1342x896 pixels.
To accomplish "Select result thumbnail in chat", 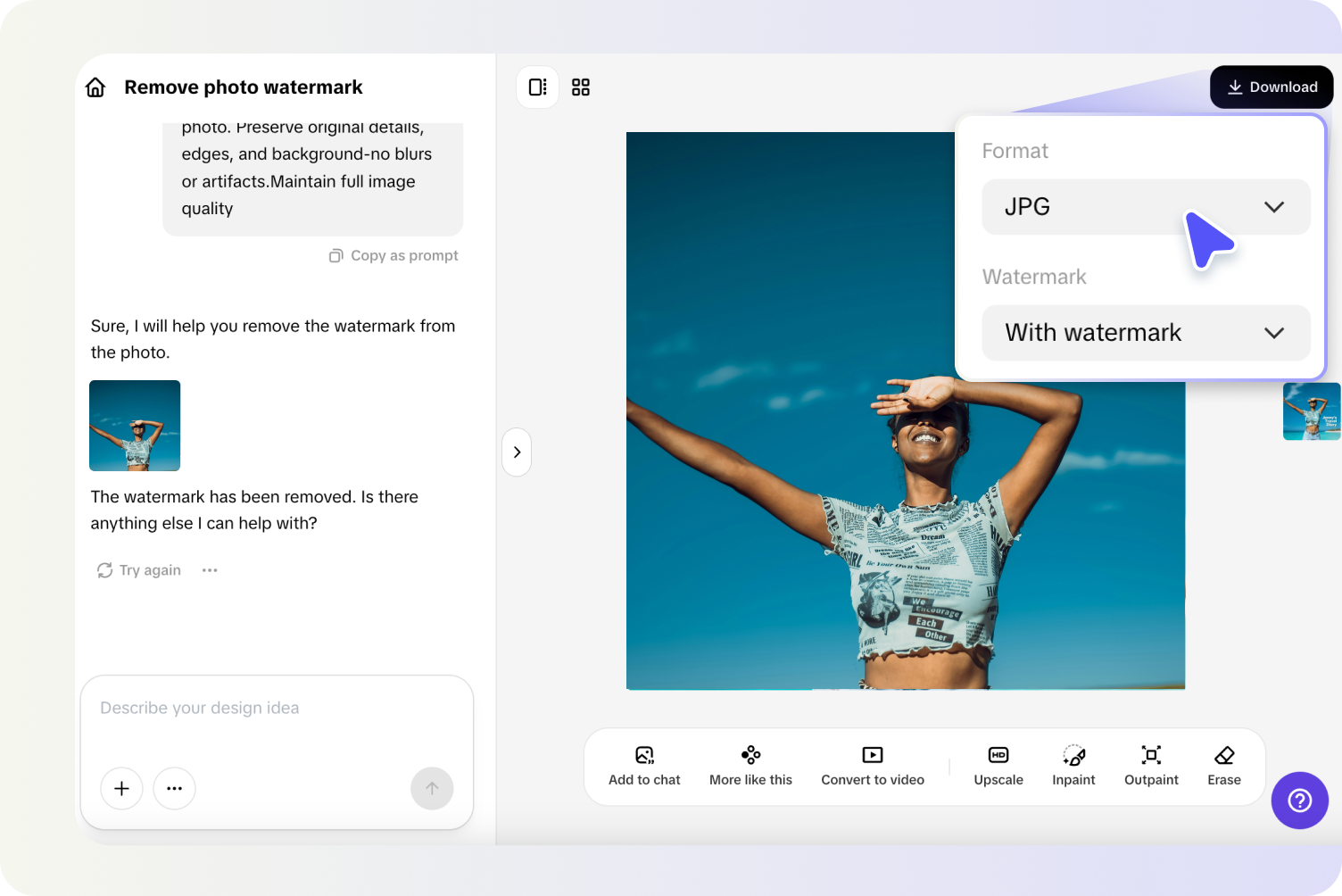I will click(x=135, y=426).
